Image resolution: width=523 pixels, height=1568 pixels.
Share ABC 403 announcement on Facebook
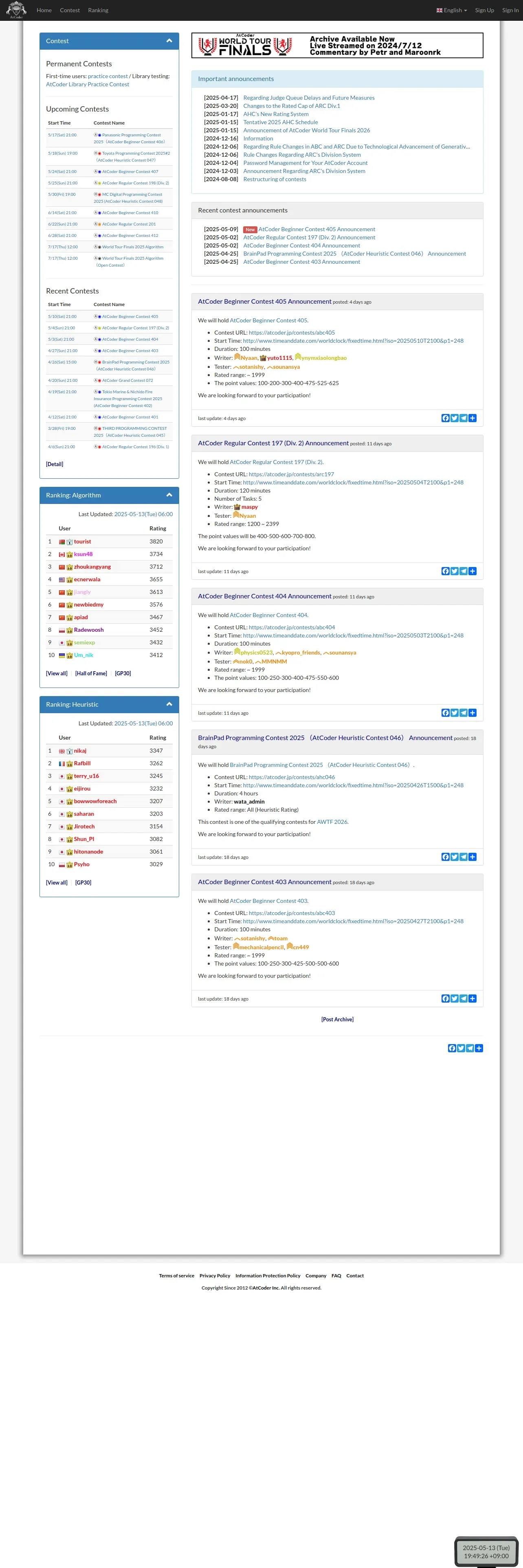[445, 998]
